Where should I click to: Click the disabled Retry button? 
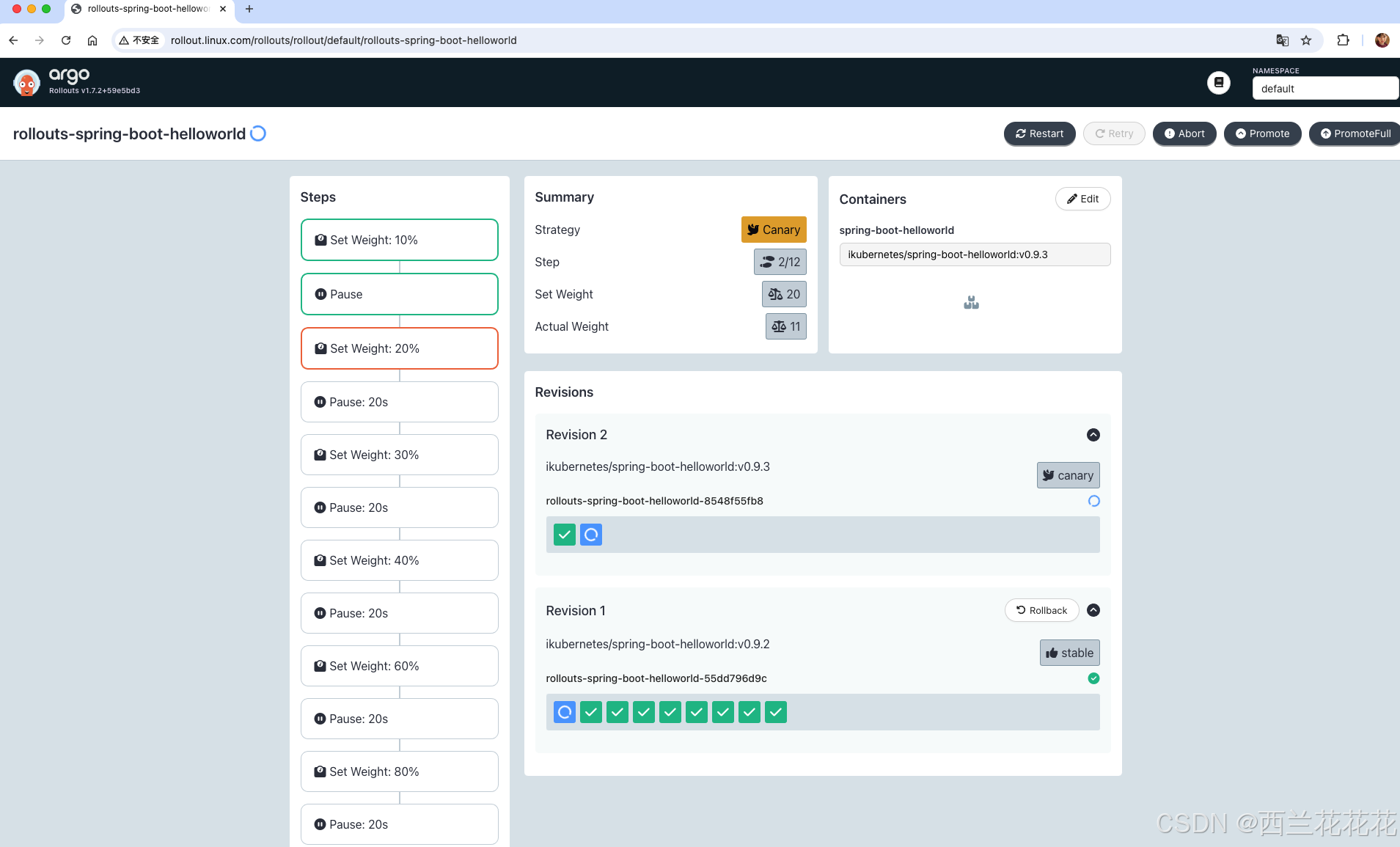click(x=1114, y=133)
